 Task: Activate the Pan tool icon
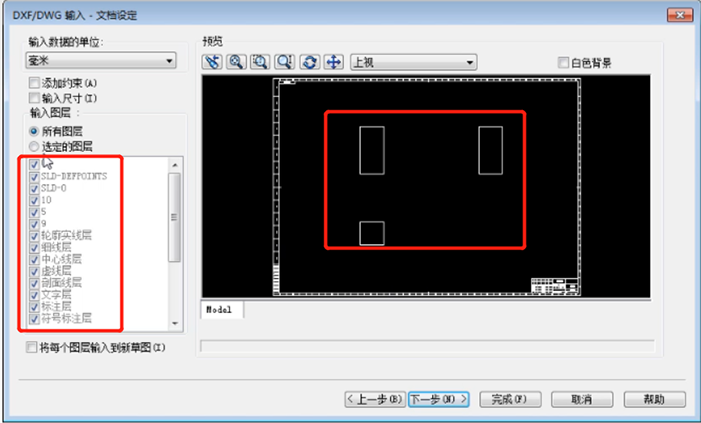click(332, 62)
